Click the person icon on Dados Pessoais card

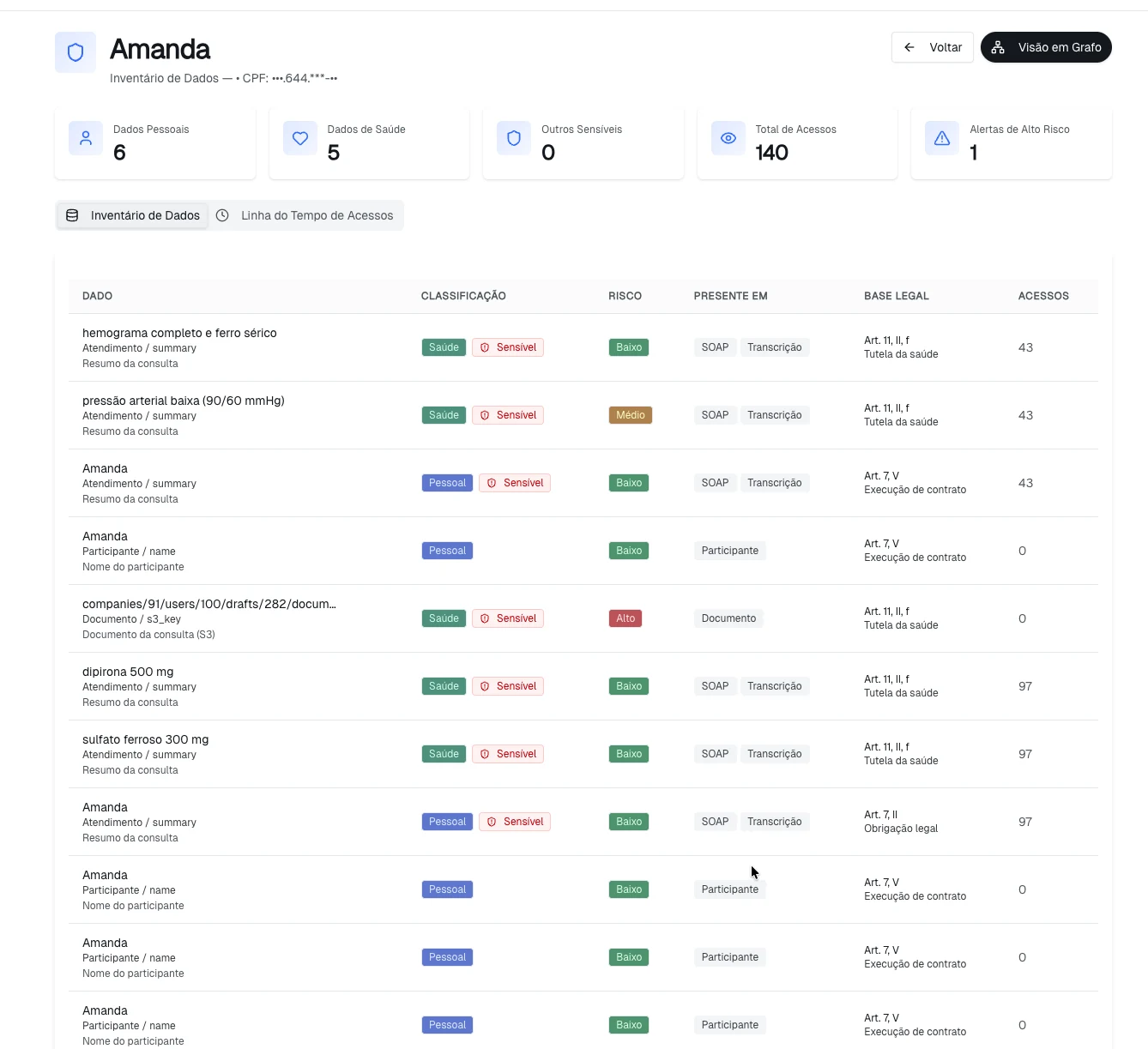(86, 138)
